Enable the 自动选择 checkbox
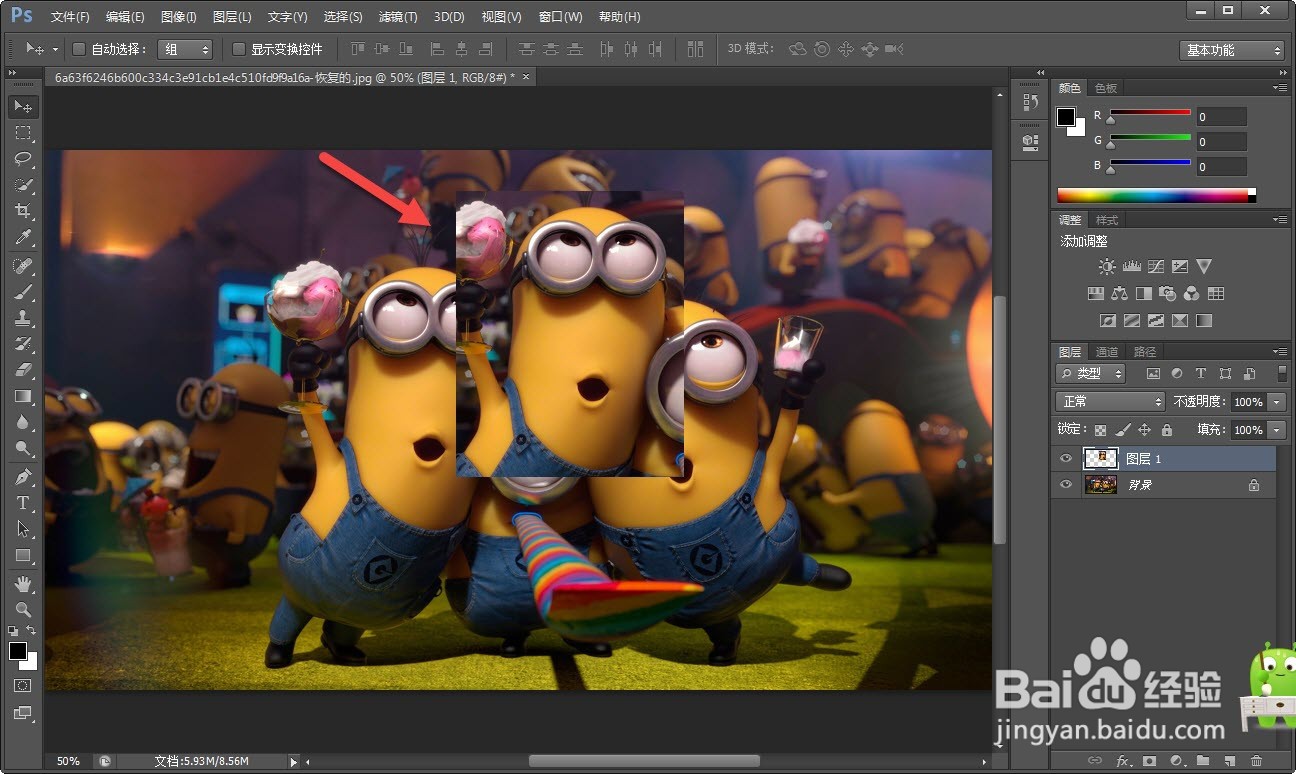The image size is (1296, 774). [79, 49]
